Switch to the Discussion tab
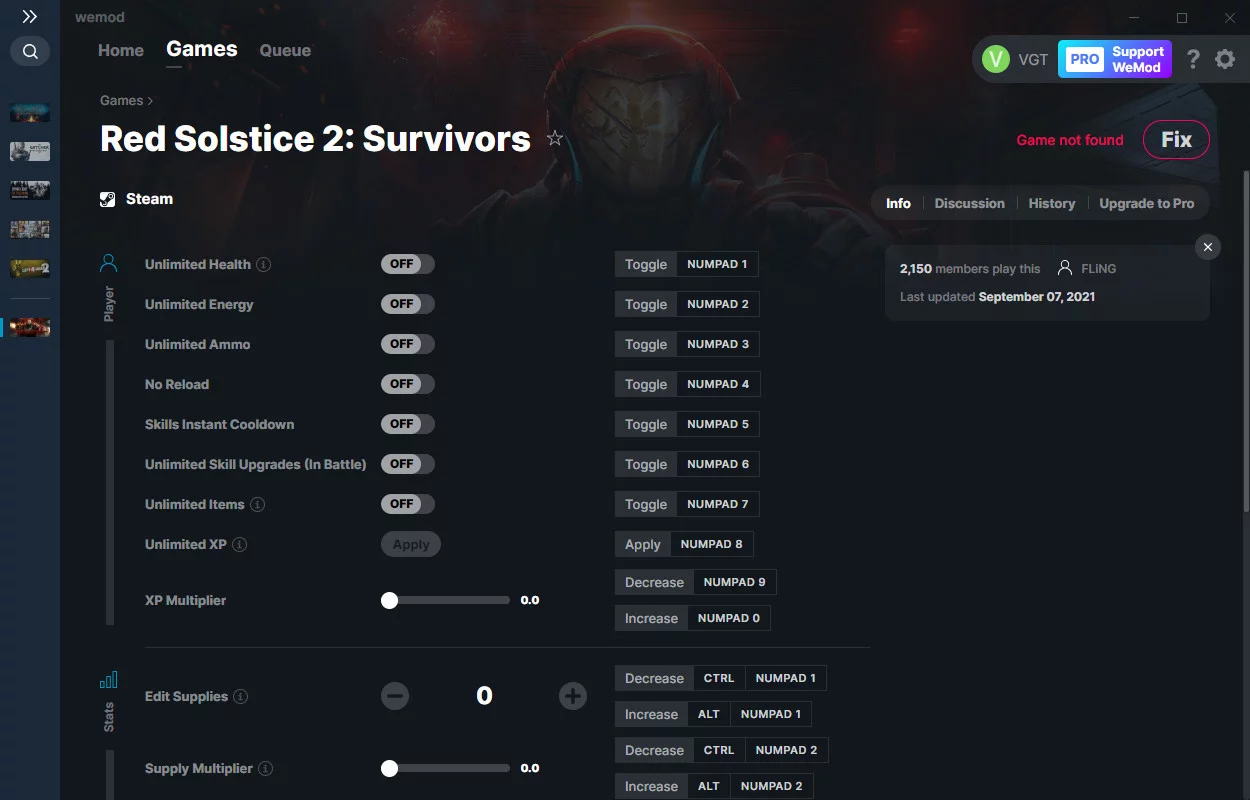Screen dimensions: 1250x800 969,203
